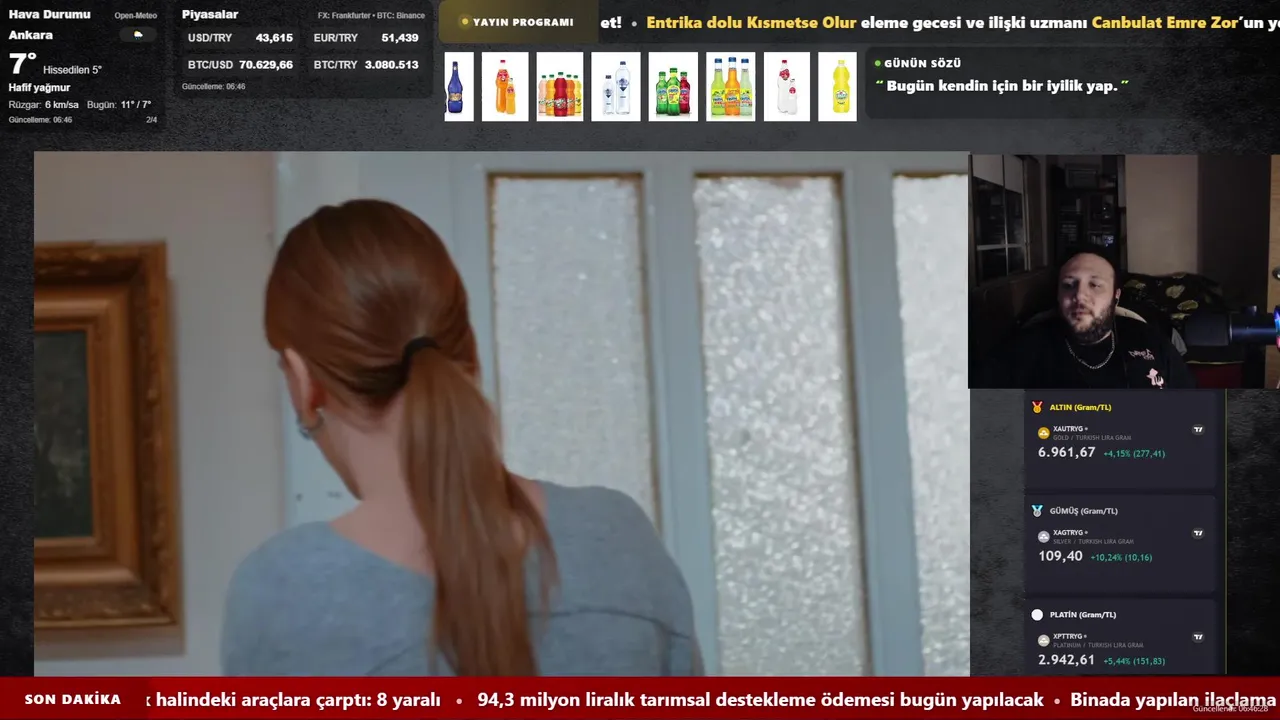Click the main video player area
Viewport: 1280px width, 720px height.
501,414
